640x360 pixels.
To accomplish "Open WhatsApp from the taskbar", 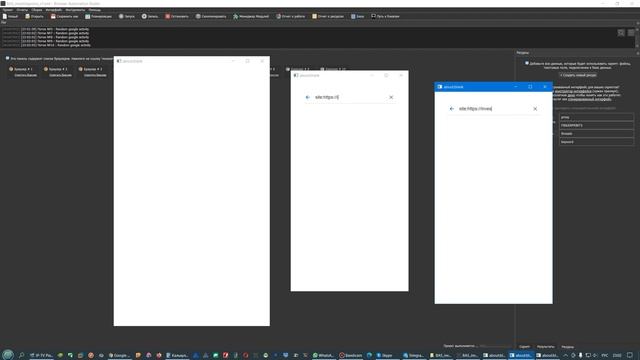I will (323, 356).
